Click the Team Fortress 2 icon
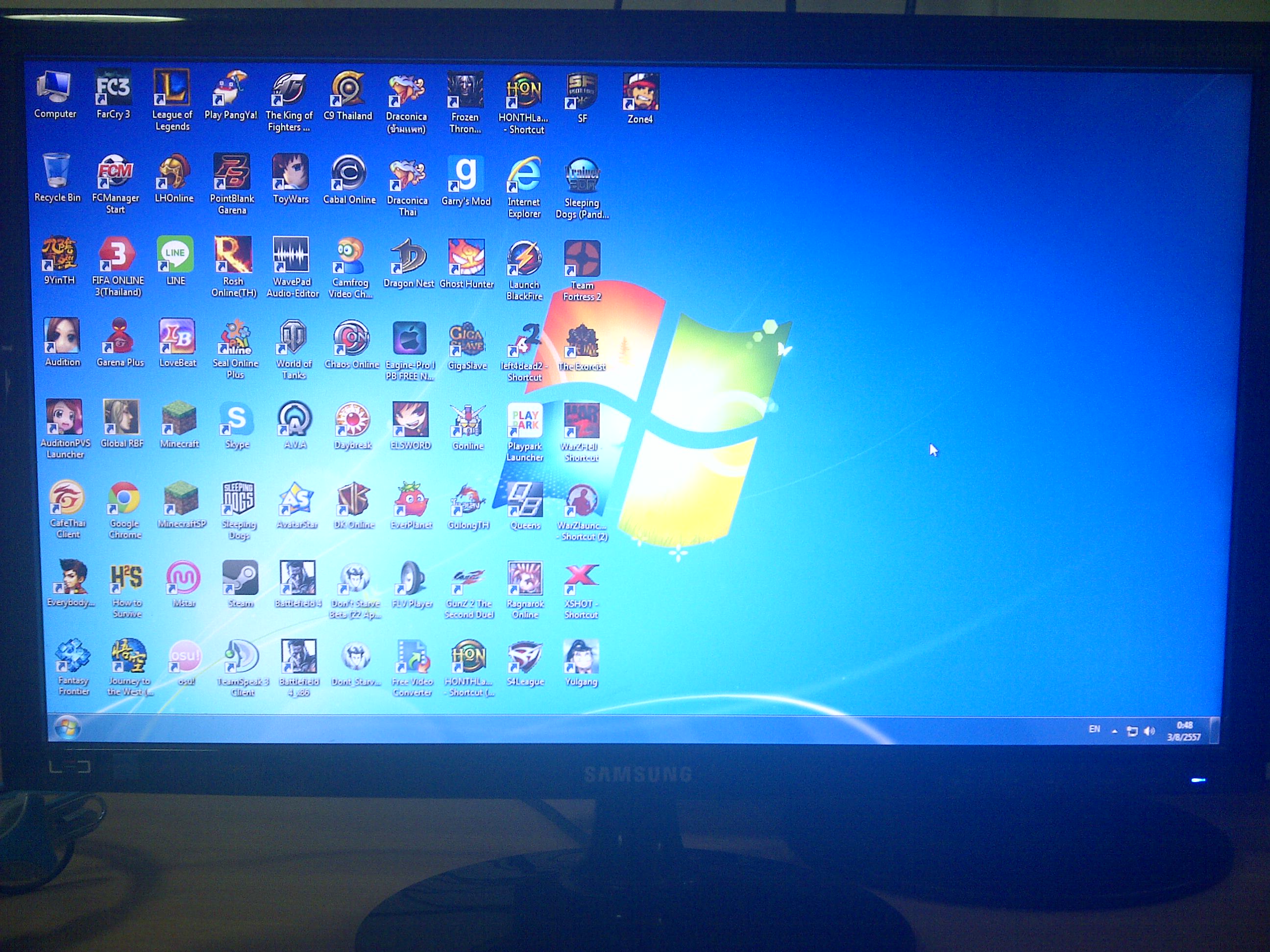This screenshot has height=952, width=1270. coord(582,260)
